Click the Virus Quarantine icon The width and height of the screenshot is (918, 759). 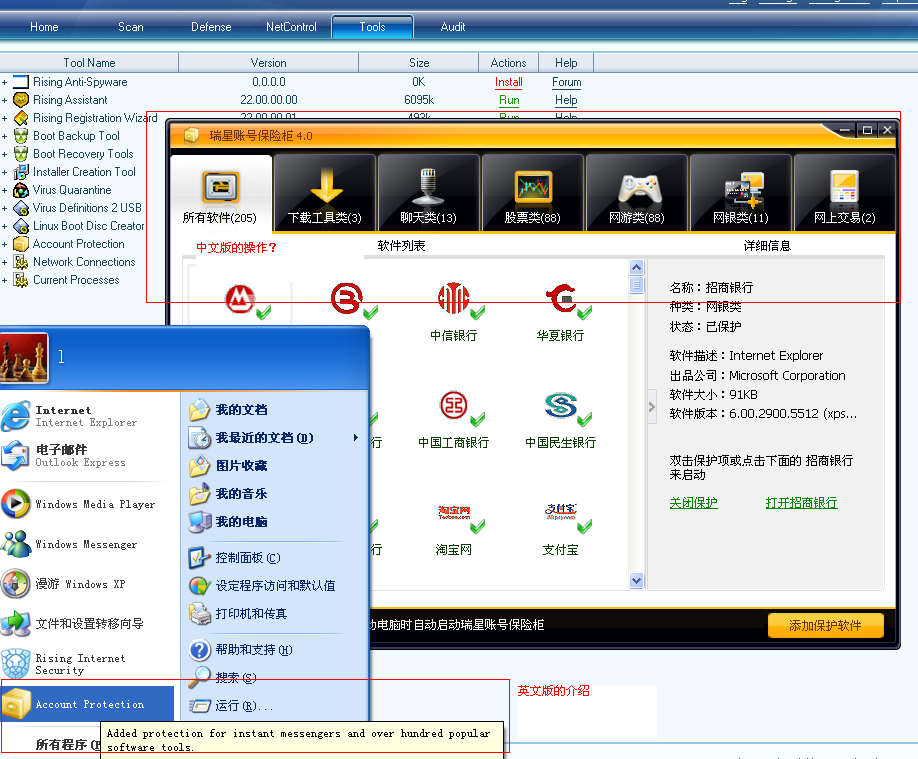20,190
